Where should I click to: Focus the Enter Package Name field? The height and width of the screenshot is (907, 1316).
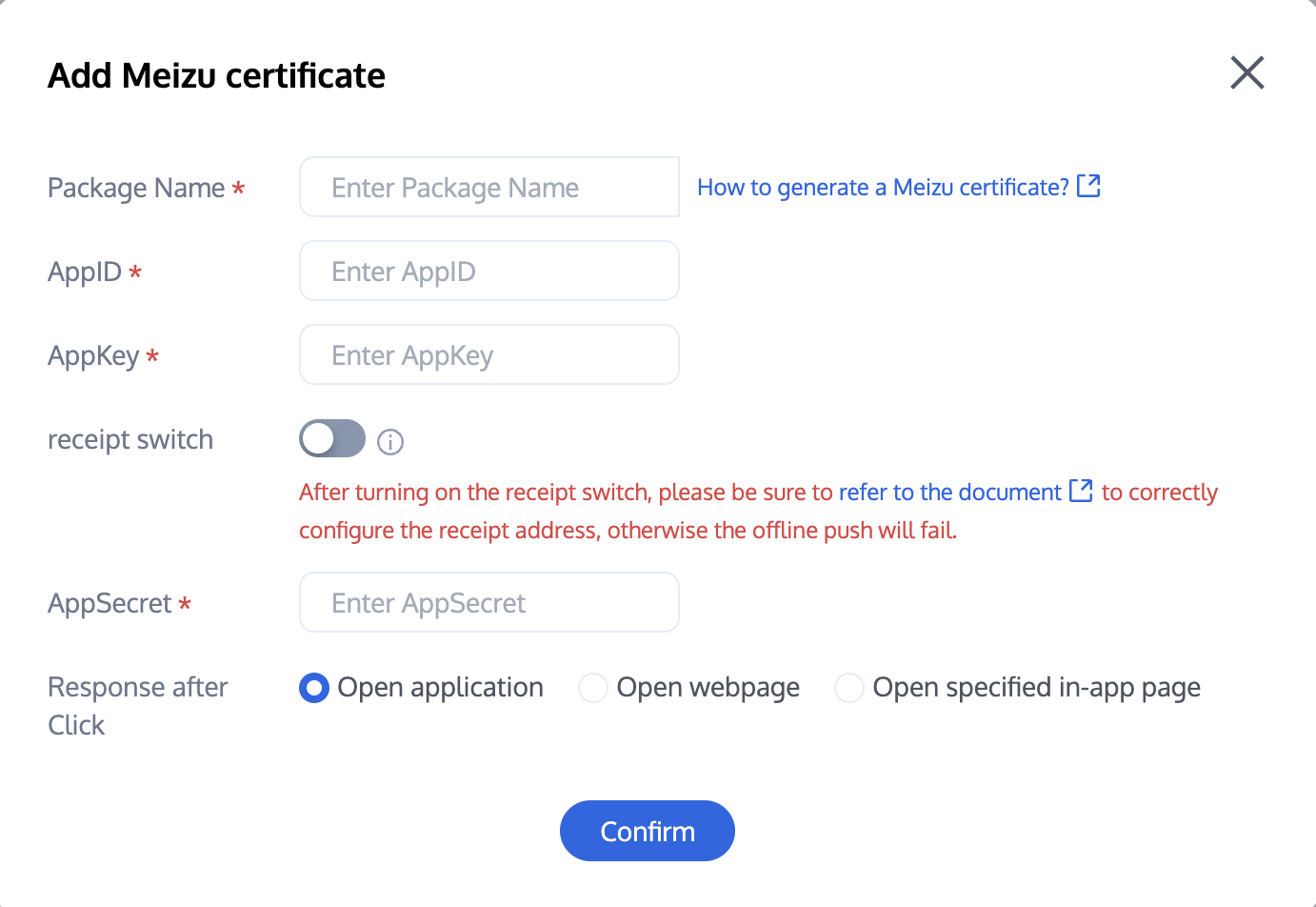(489, 188)
